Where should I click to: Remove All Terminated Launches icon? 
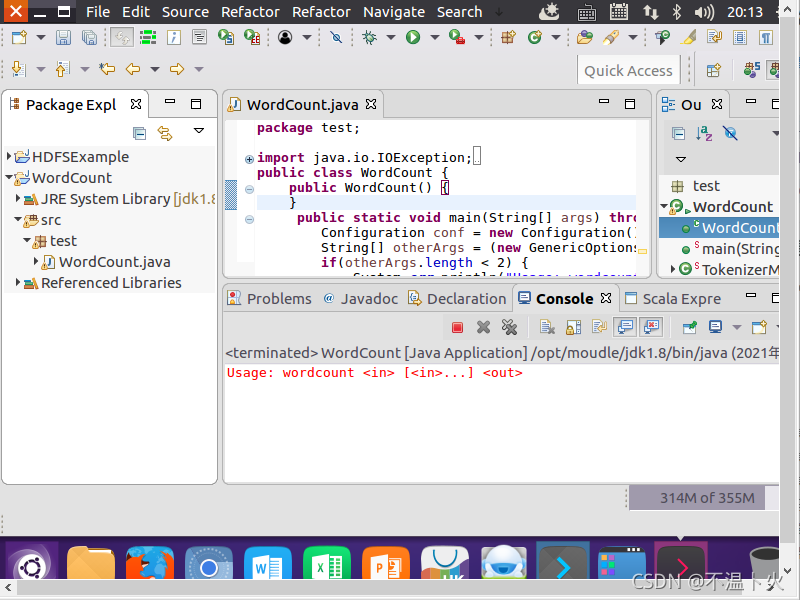coord(509,327)
